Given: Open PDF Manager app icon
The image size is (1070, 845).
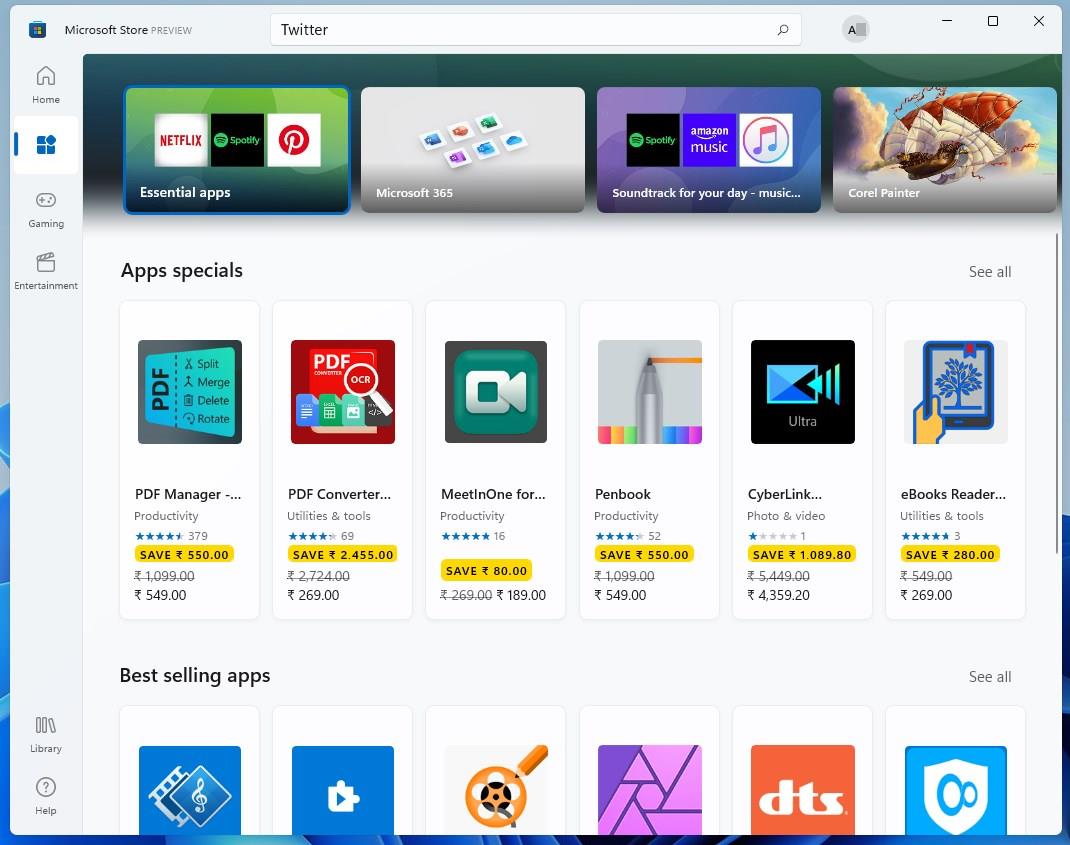Looking at the screenshot, I should 190,392.
